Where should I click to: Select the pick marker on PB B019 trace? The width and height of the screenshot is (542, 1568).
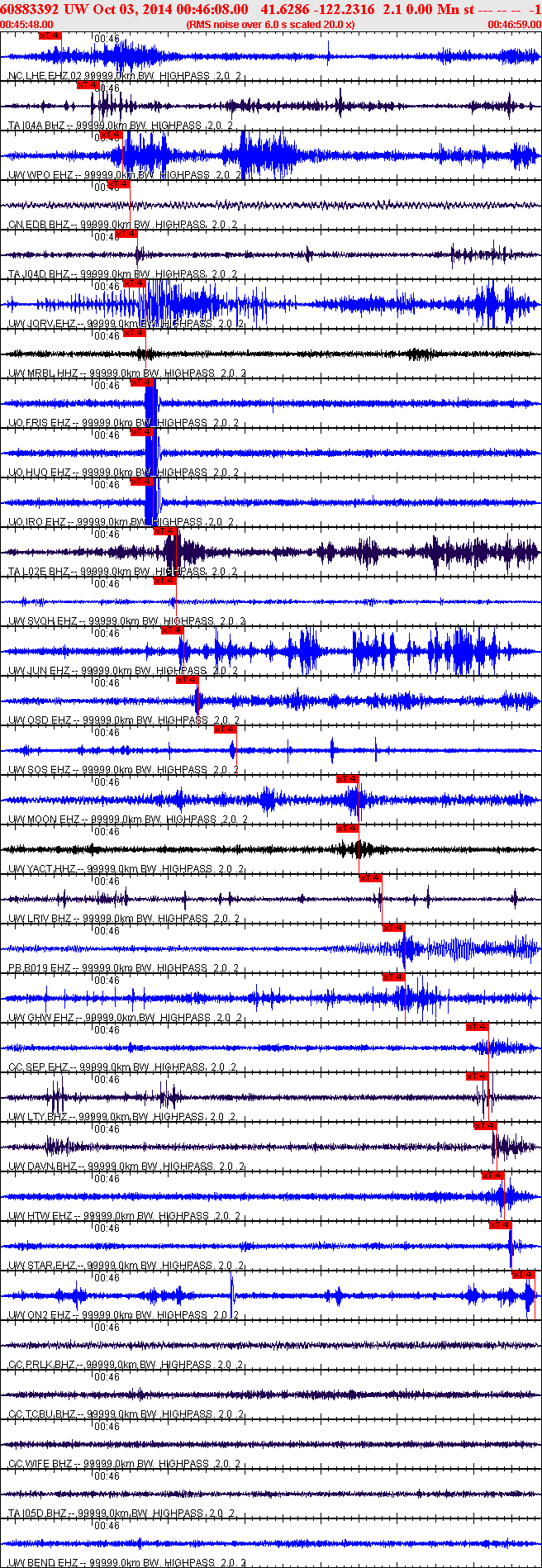[394, 928]
